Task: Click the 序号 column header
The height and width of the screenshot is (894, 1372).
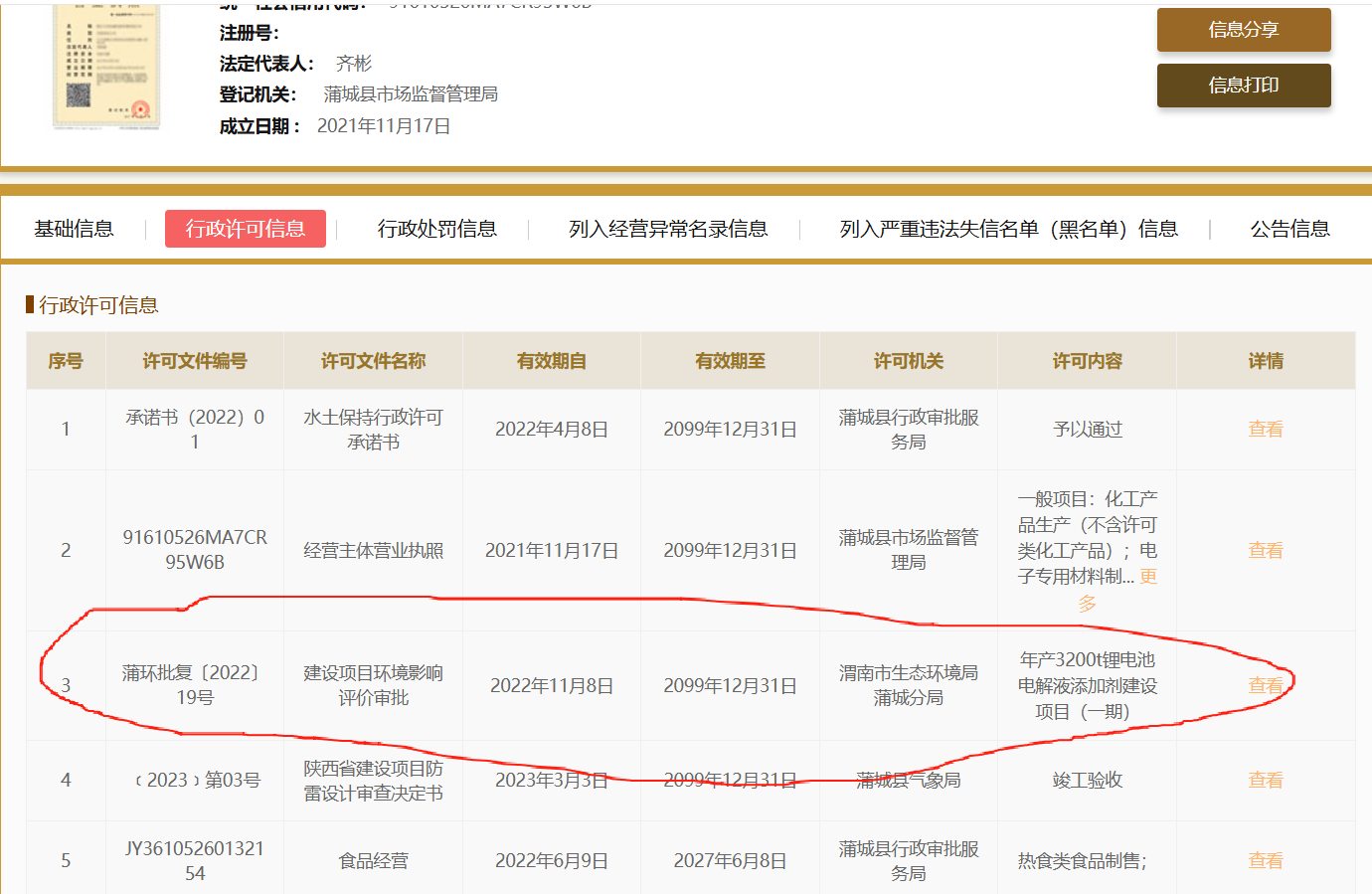Action: [x=66, y=361]
